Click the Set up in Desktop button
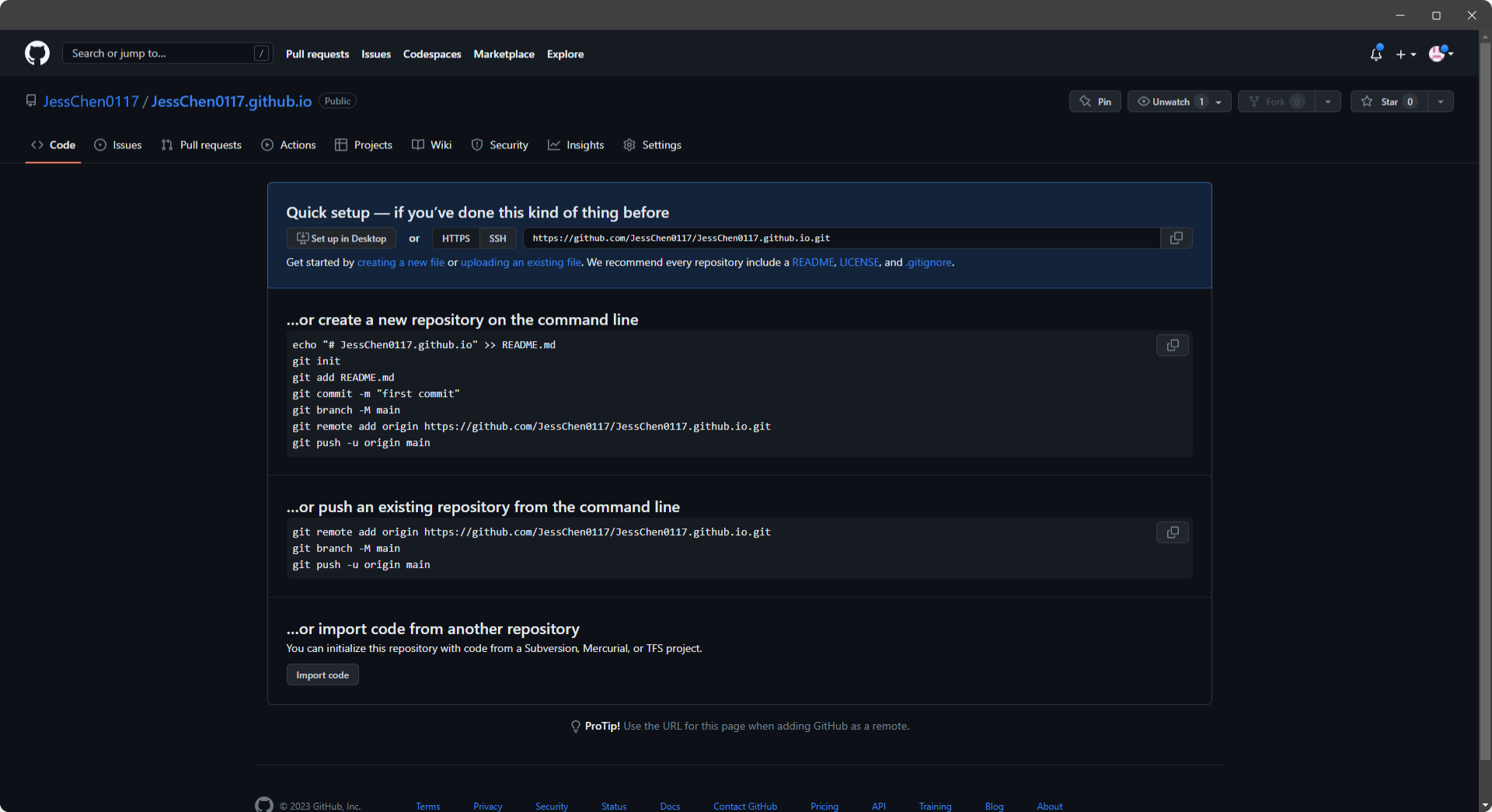1492x812 pixels. click(341, 239)
